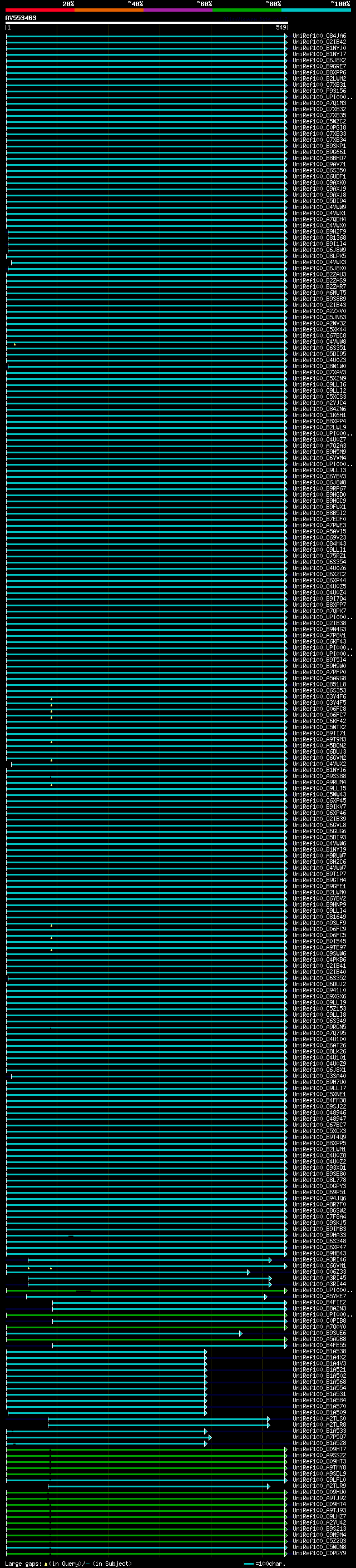356x1568 pixels.
Task: Select hit label UniRef100_A5BQN2
Action: [x=319, y=746]
